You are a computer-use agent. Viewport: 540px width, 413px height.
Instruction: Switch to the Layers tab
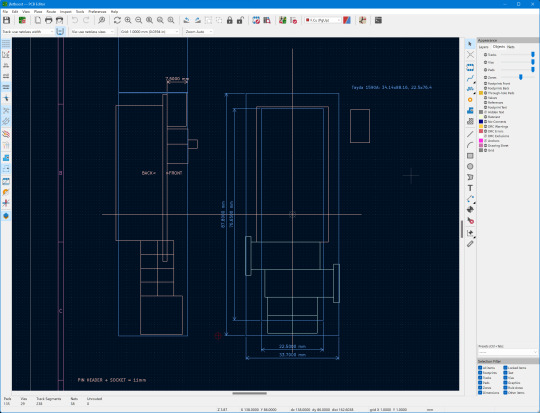tap(484, 47)
